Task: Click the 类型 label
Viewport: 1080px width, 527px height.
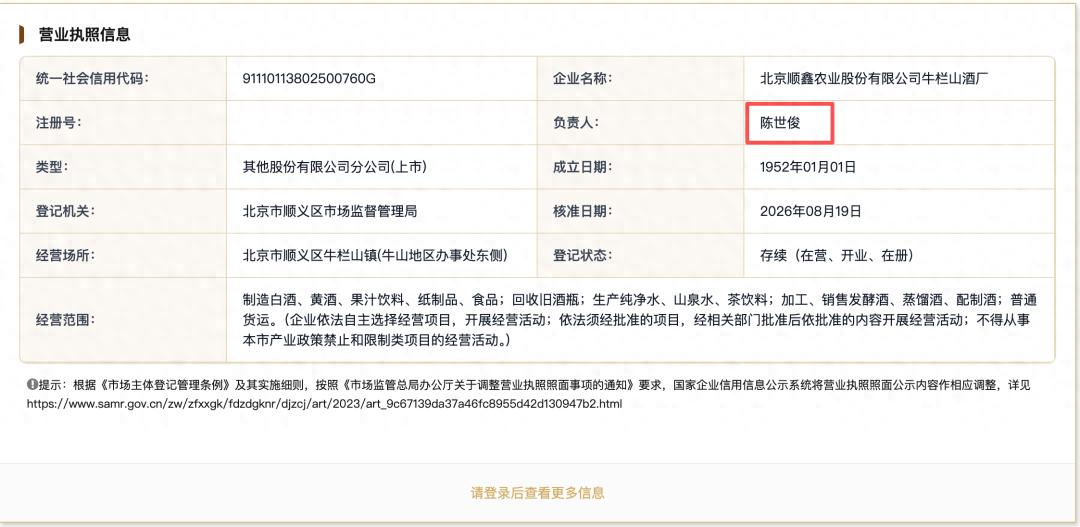Action: [52, 167]
